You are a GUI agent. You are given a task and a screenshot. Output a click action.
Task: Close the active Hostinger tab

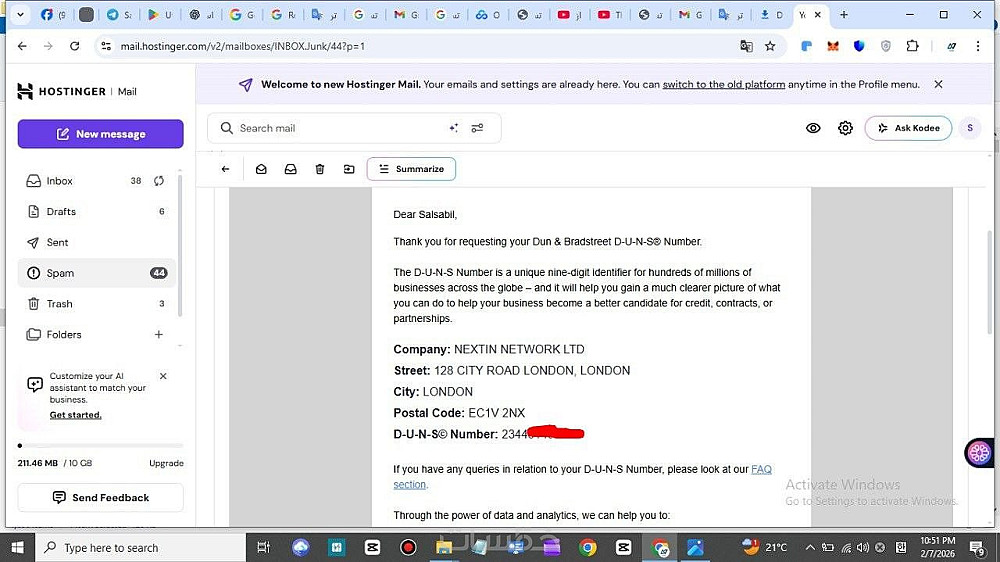coord(818,14)
